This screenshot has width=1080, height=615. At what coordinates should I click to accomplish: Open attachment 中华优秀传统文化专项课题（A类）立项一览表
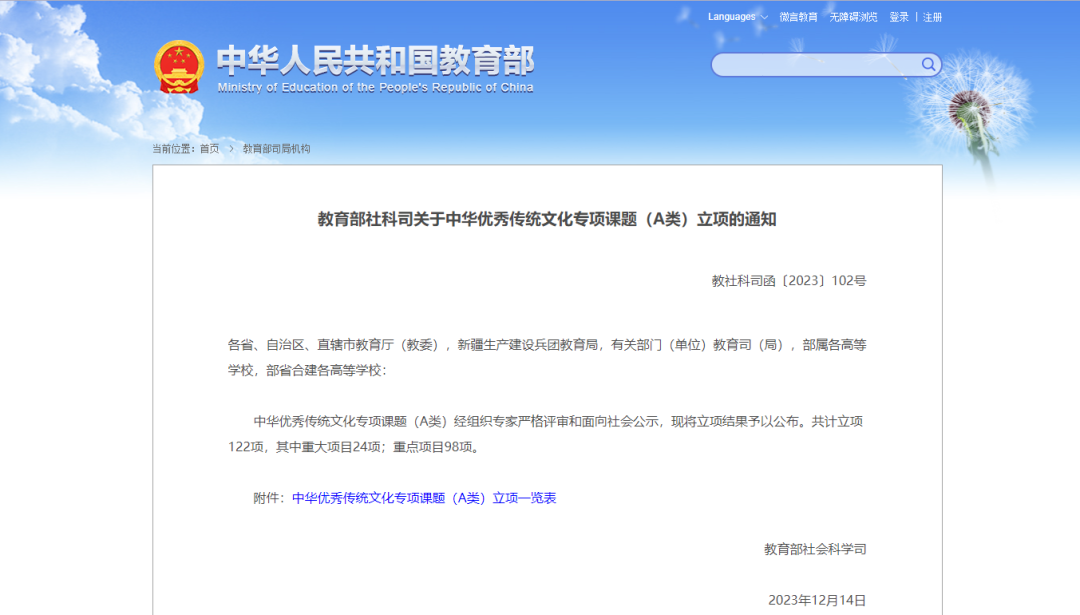coord(424,497)
